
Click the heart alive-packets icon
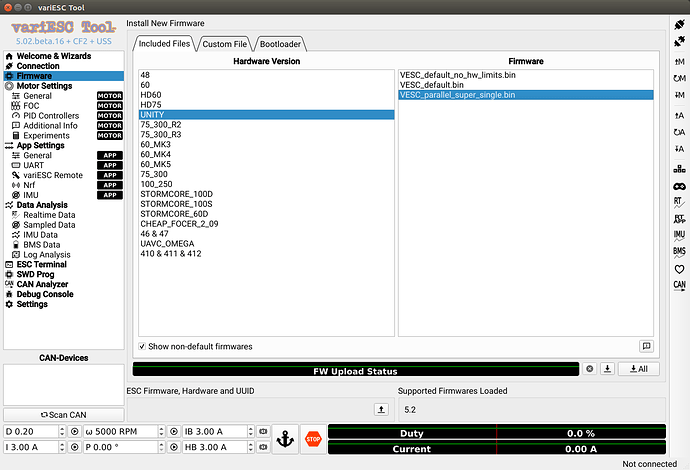point(679,269)
